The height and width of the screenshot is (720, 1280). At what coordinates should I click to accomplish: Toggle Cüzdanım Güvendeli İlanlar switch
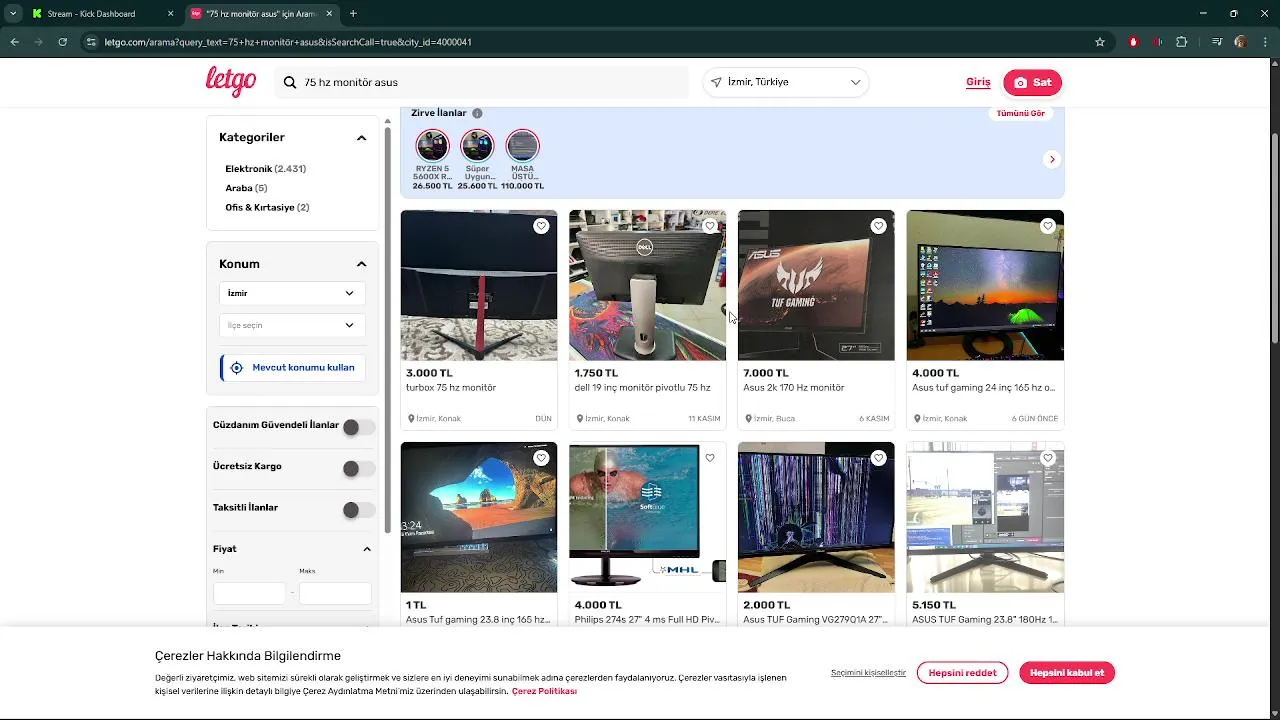[358, 427]
